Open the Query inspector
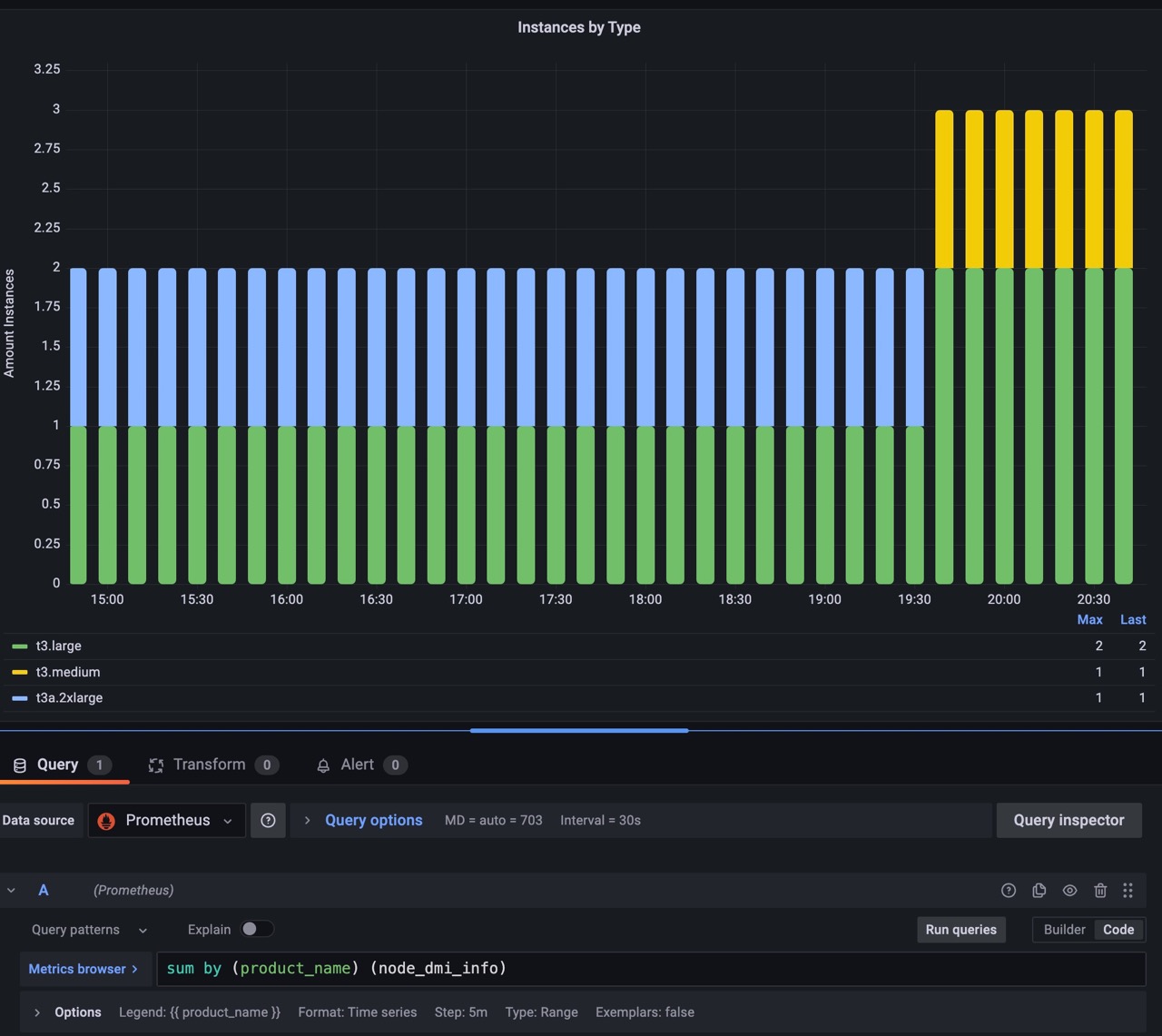 [1068, 821]
